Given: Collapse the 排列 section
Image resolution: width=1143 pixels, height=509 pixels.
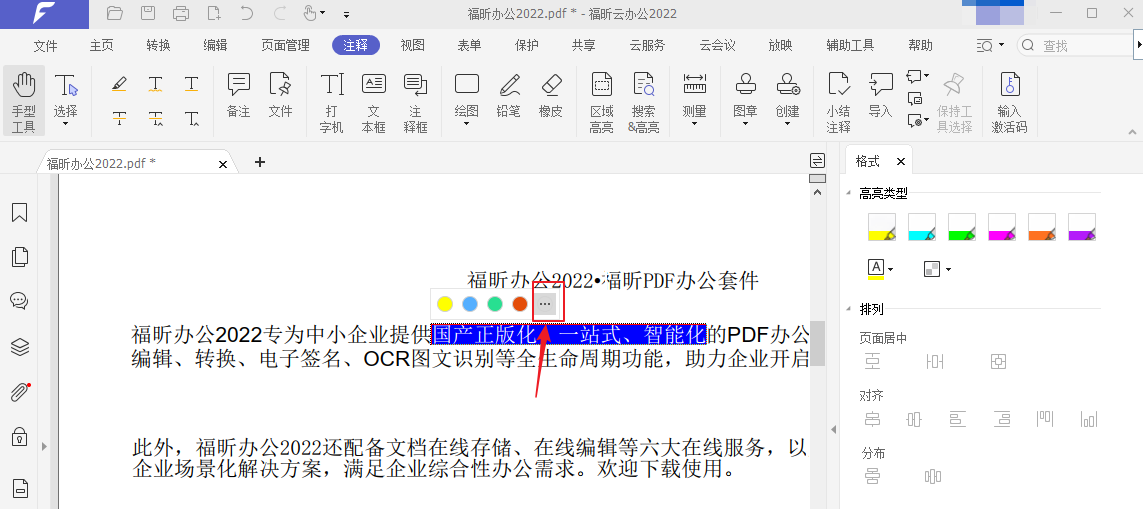Looking at the screenshot, I should [x=849, y=309].
